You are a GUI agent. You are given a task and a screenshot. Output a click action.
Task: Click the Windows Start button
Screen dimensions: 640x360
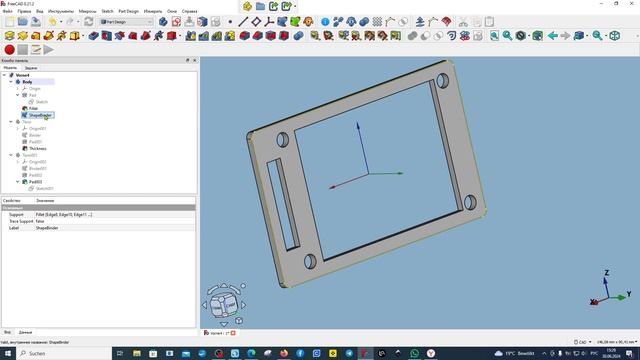(7, 353)
